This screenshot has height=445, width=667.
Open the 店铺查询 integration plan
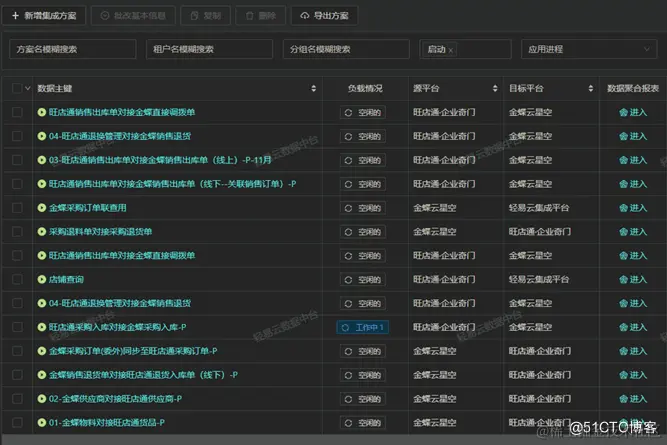pos(66,279)
